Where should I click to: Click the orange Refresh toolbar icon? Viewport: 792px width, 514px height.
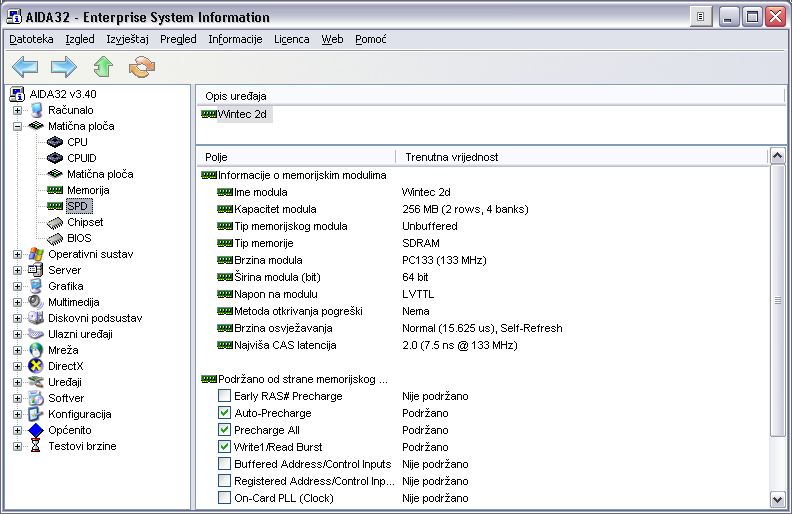(x=143, y=67)
